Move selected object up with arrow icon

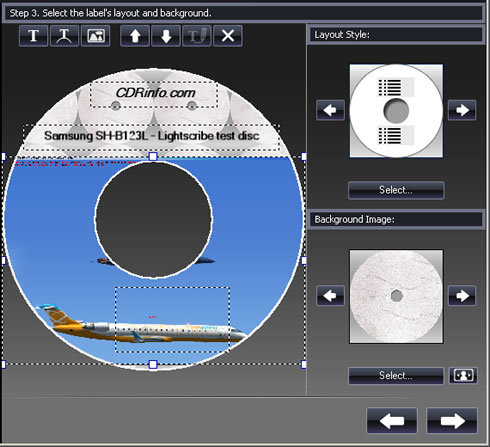coord(135,36)
